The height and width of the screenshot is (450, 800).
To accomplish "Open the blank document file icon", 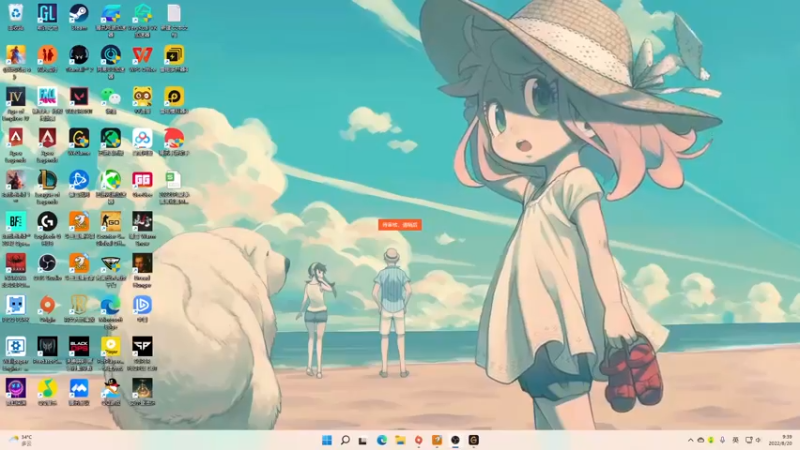I will pos(174,13).
